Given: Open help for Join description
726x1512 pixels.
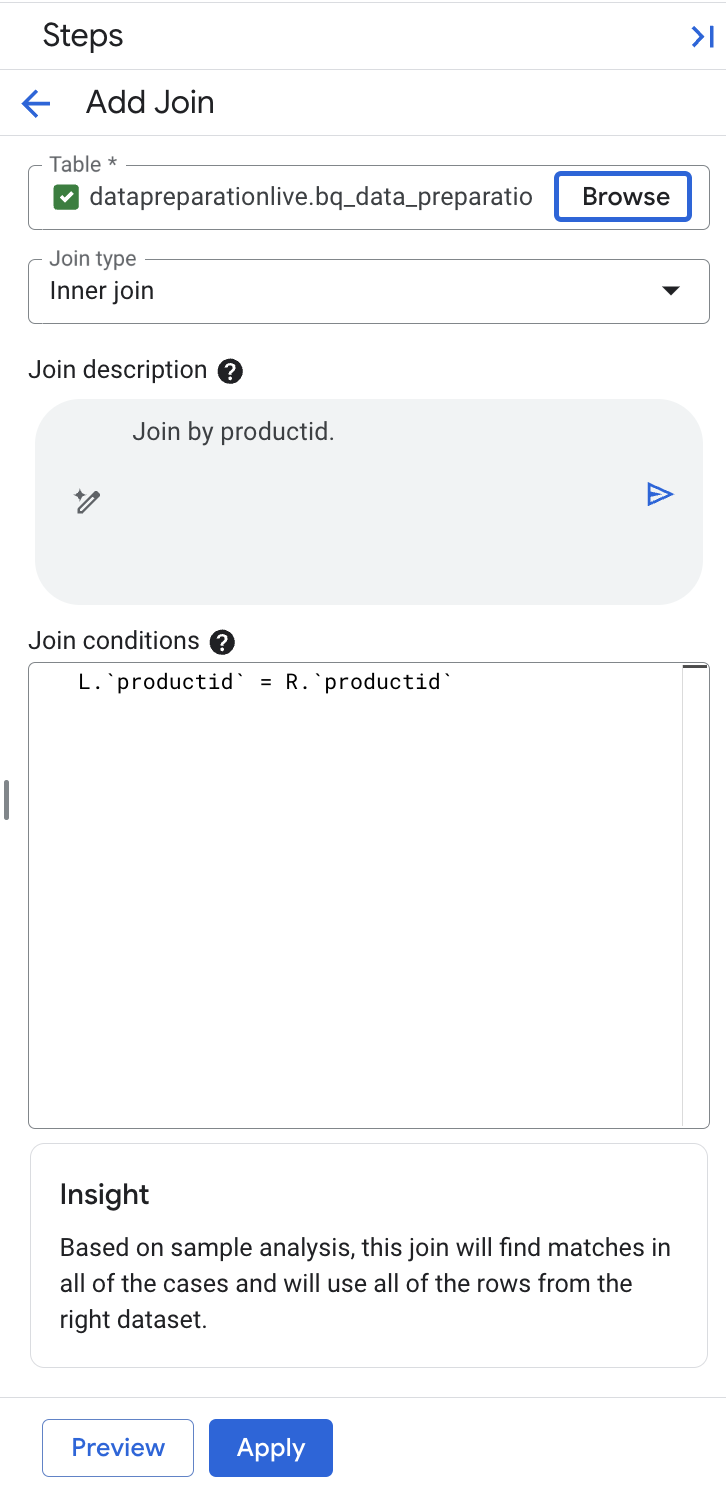Looking at the screenshot, I should pyautogui.click(x=230, y=371).
